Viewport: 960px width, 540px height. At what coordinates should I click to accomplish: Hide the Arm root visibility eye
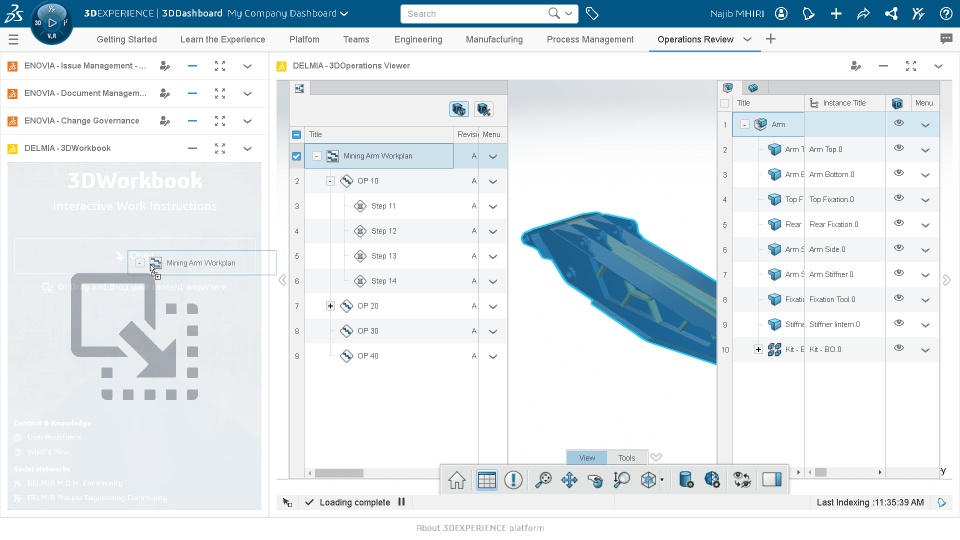(x=899, y=123)
